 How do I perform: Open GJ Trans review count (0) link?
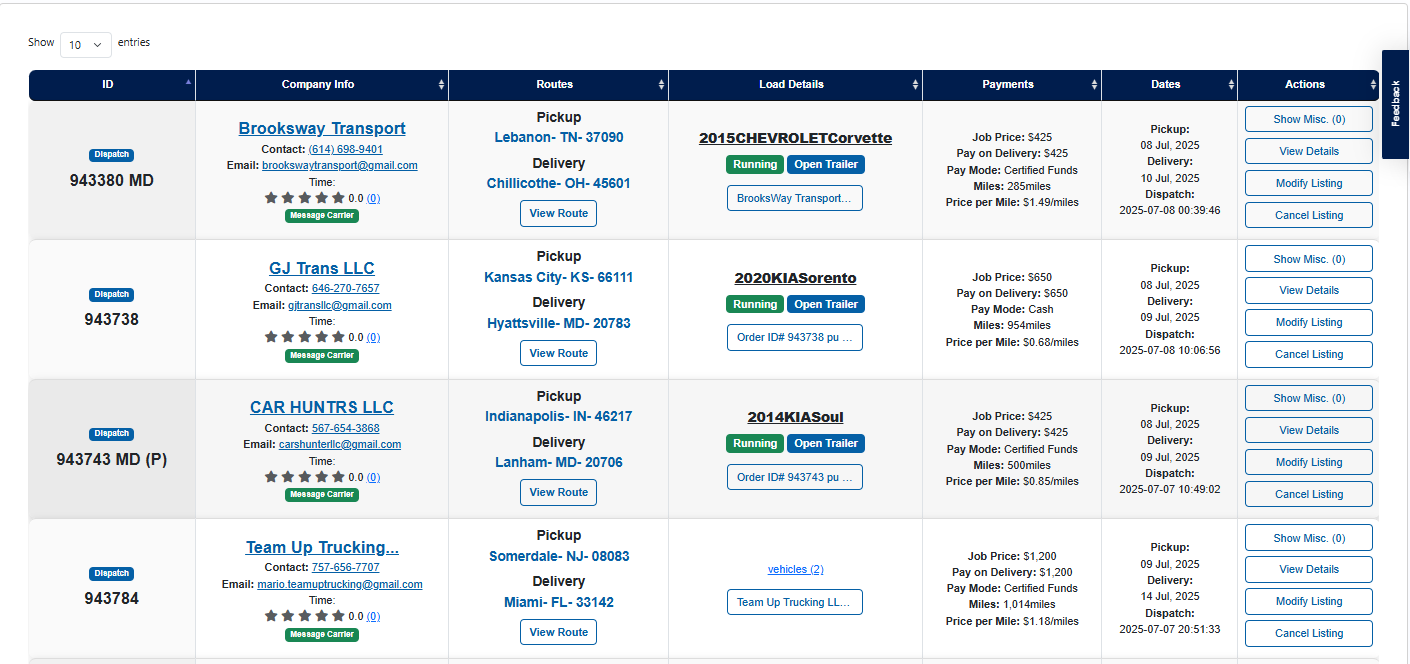[x=373, y=338]
